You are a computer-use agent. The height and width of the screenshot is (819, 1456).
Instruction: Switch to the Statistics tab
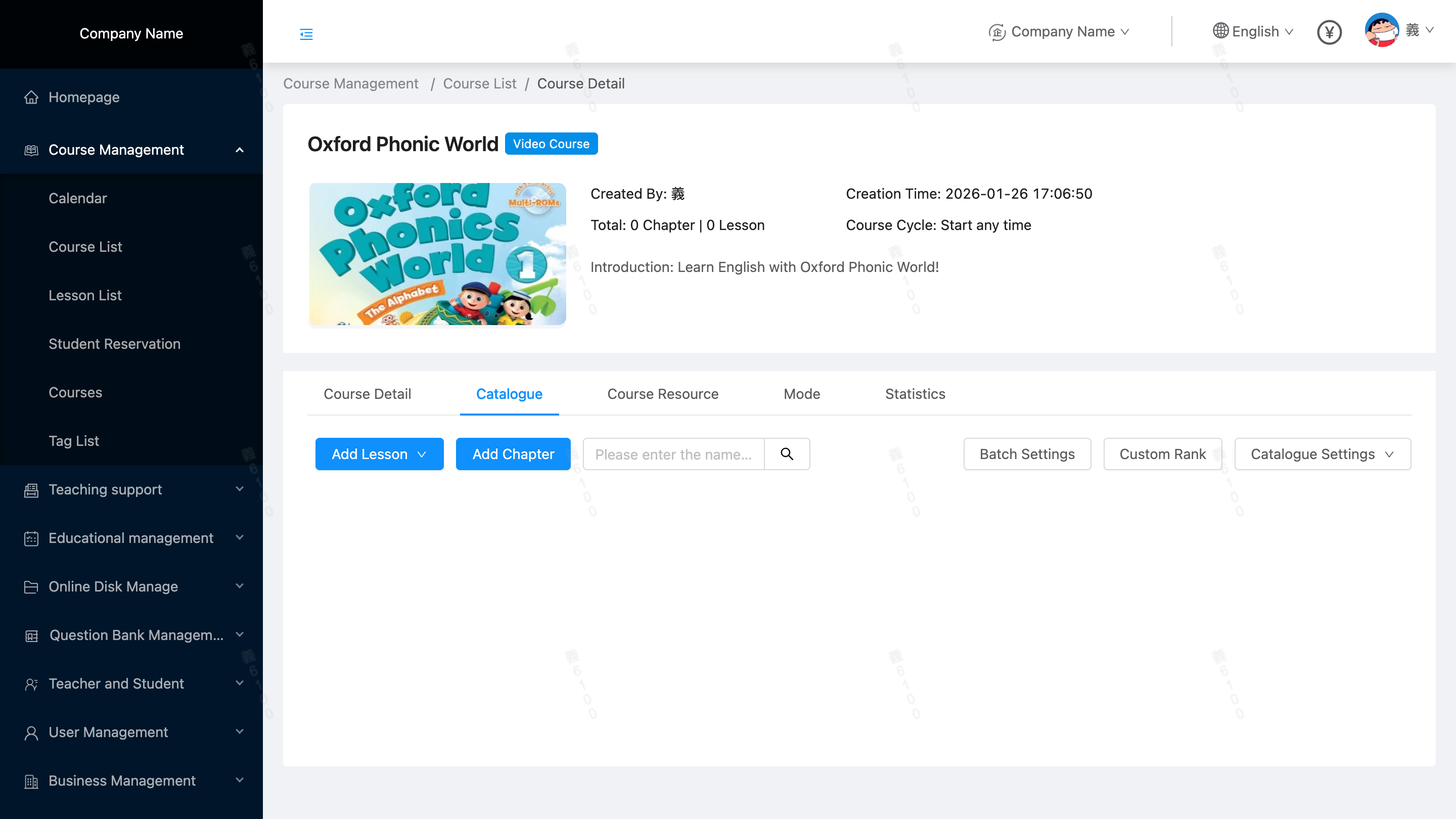point(915,394)
